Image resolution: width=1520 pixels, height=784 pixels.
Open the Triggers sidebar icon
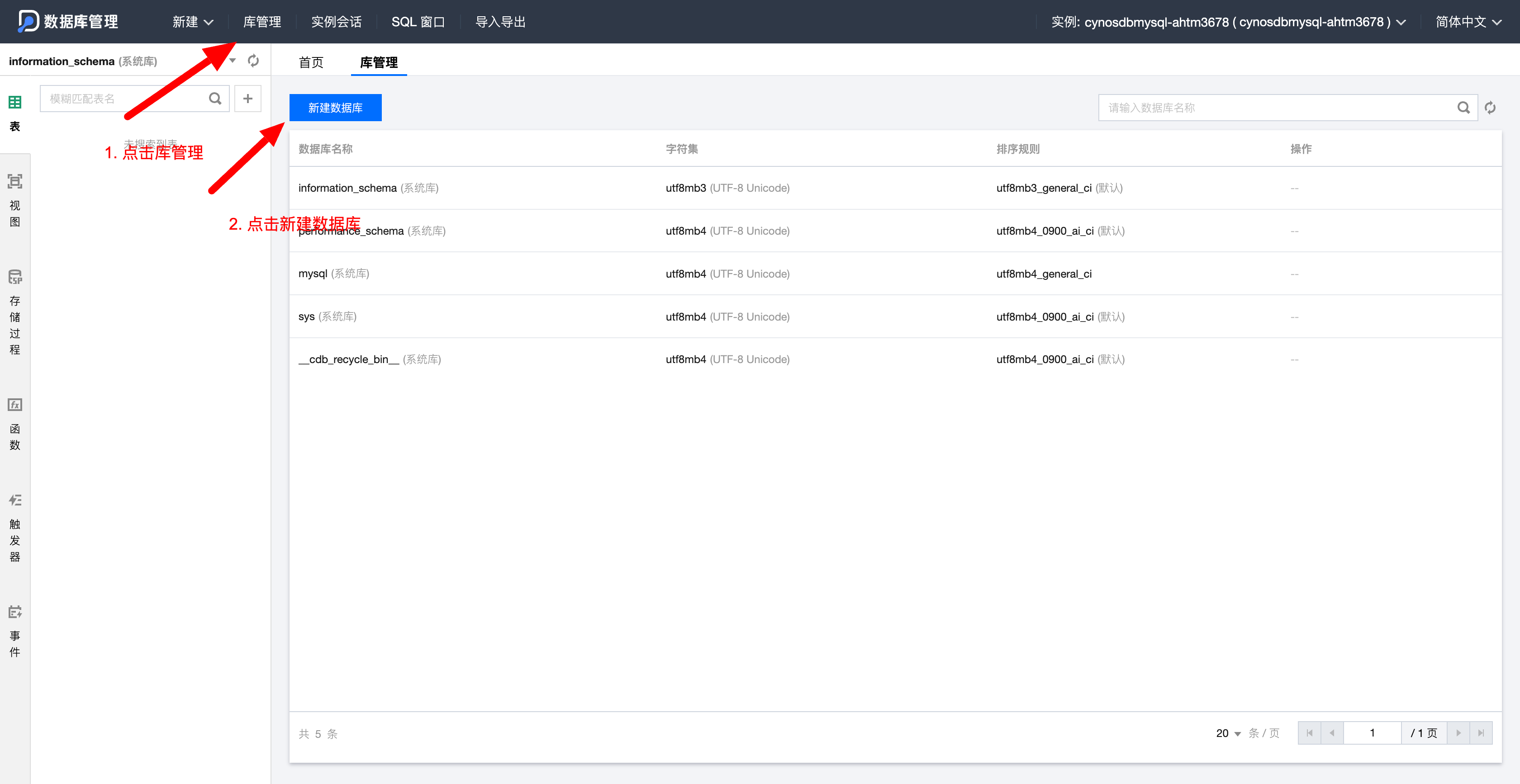tap(15, 500)
